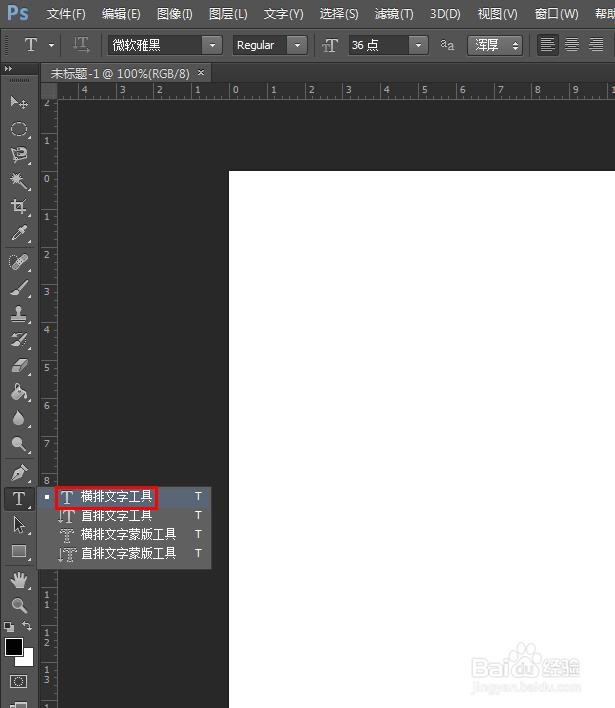Open the 文件(F) menu

[x=66, y=14]
